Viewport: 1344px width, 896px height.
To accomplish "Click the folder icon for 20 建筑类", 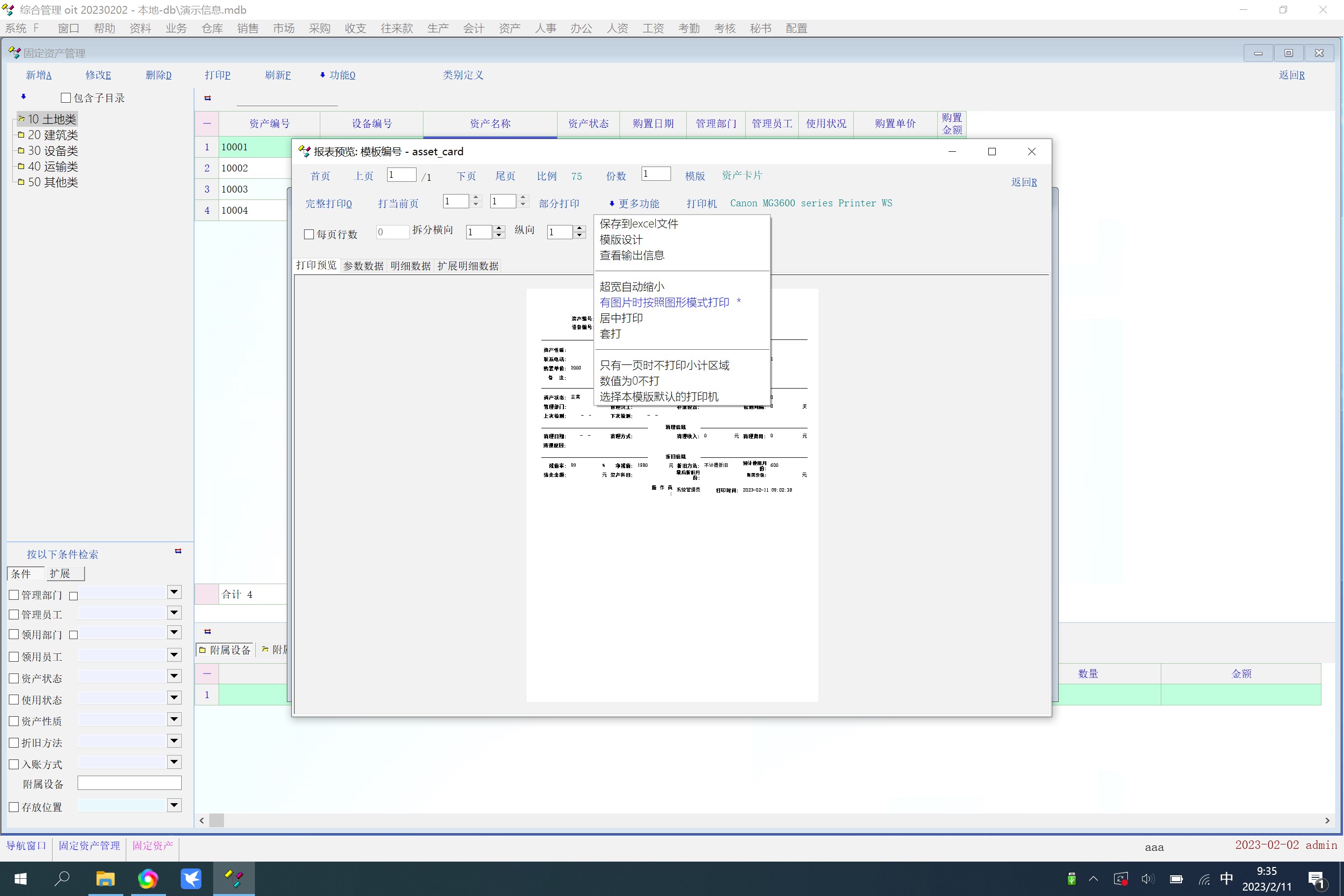I will [x=21, y=135].
